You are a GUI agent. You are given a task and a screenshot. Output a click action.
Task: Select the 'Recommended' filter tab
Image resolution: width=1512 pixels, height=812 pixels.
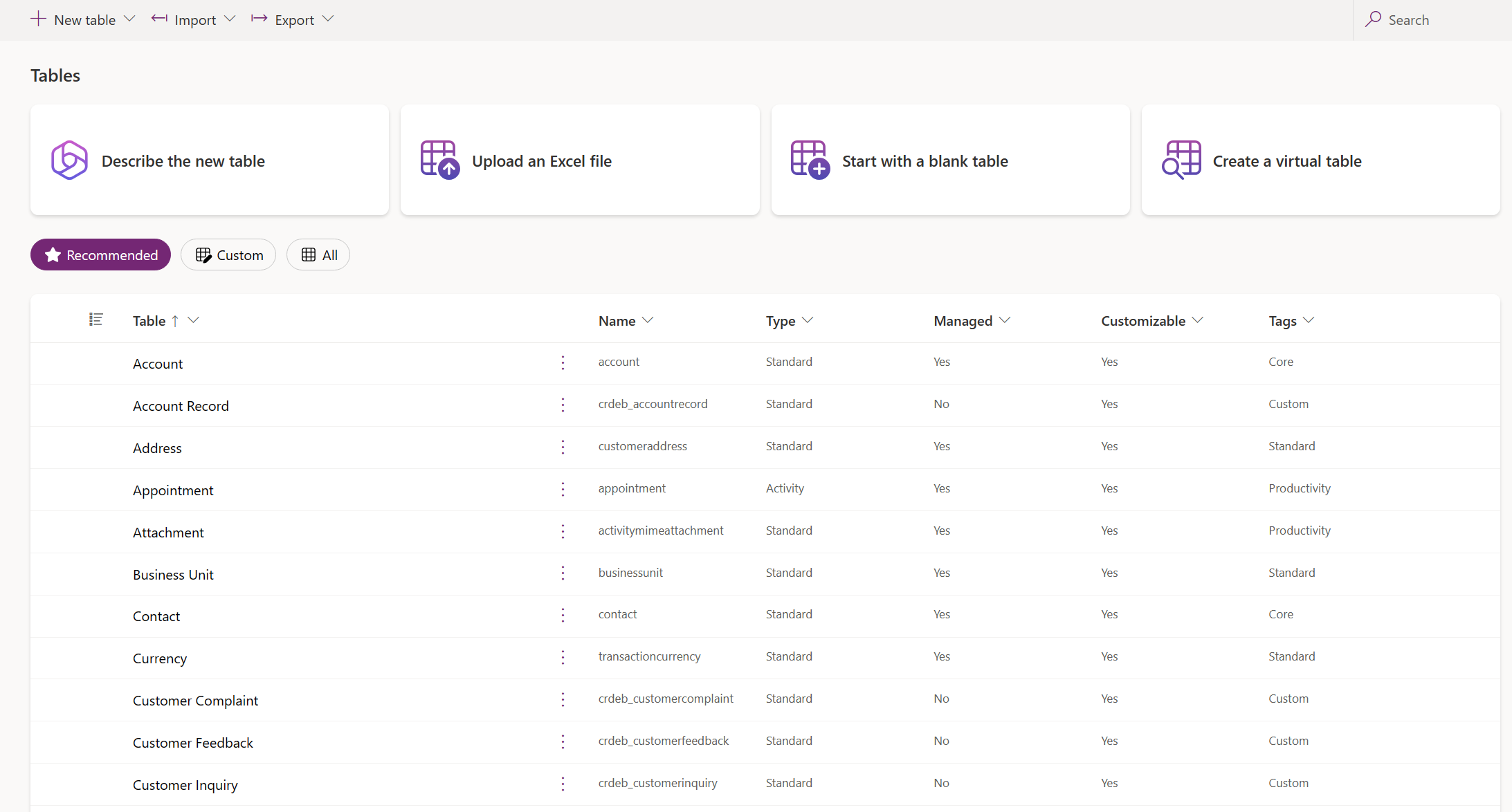(x=101, y=255)
